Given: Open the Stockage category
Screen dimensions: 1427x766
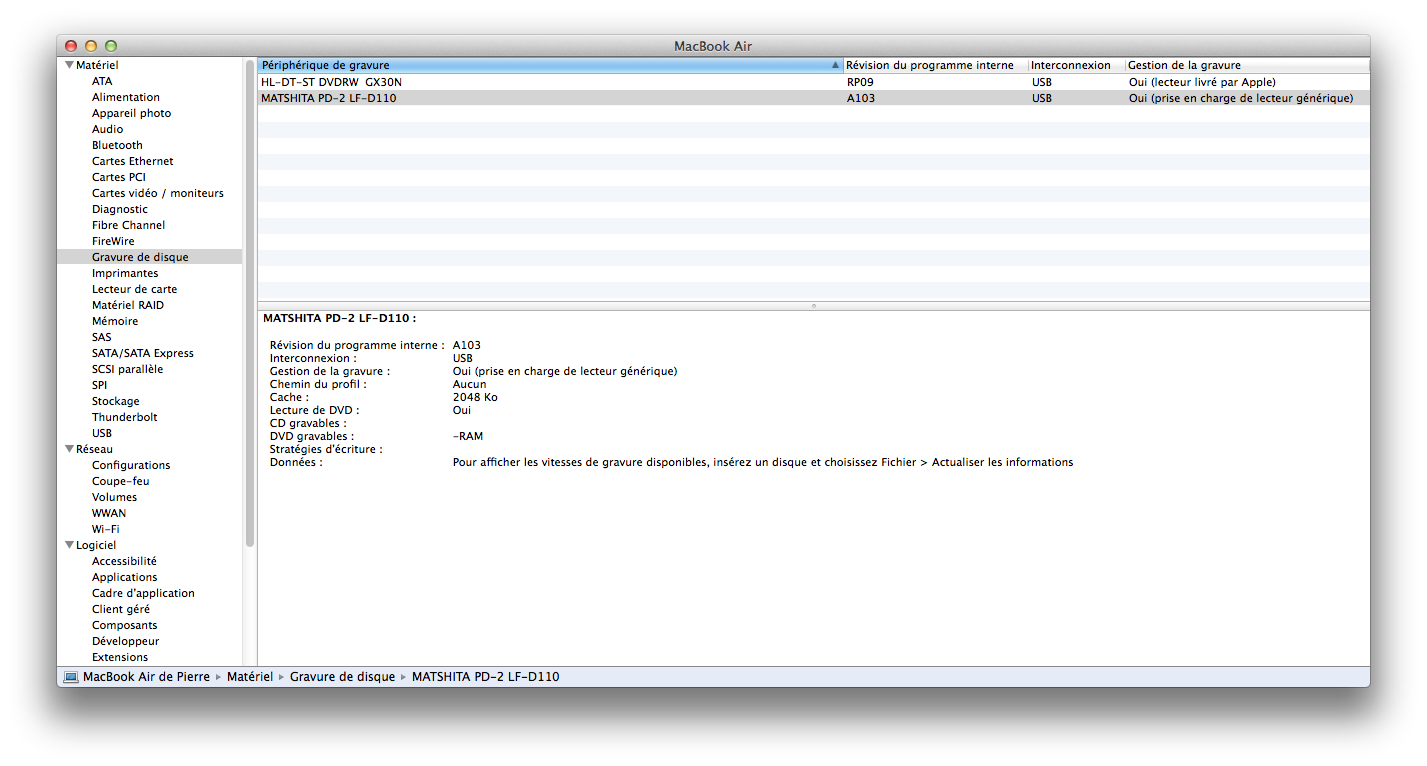Looking at the screenshot, I should pos(116,401).
